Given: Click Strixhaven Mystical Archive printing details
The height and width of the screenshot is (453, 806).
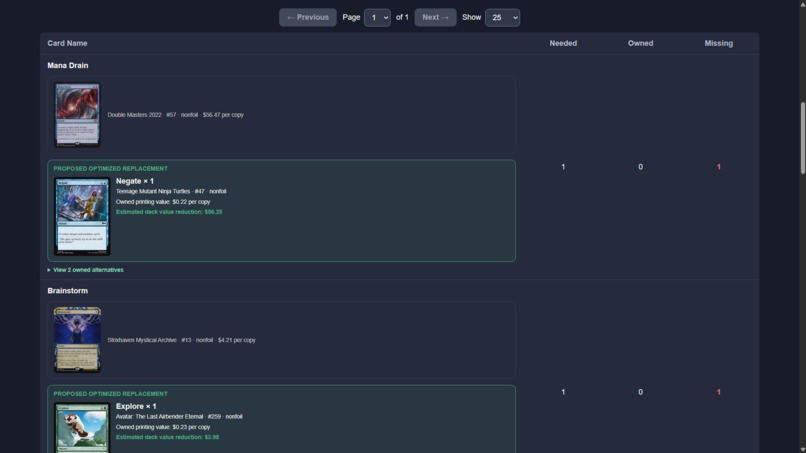Looking at the screenshot, I should click(x=181, y=340).
